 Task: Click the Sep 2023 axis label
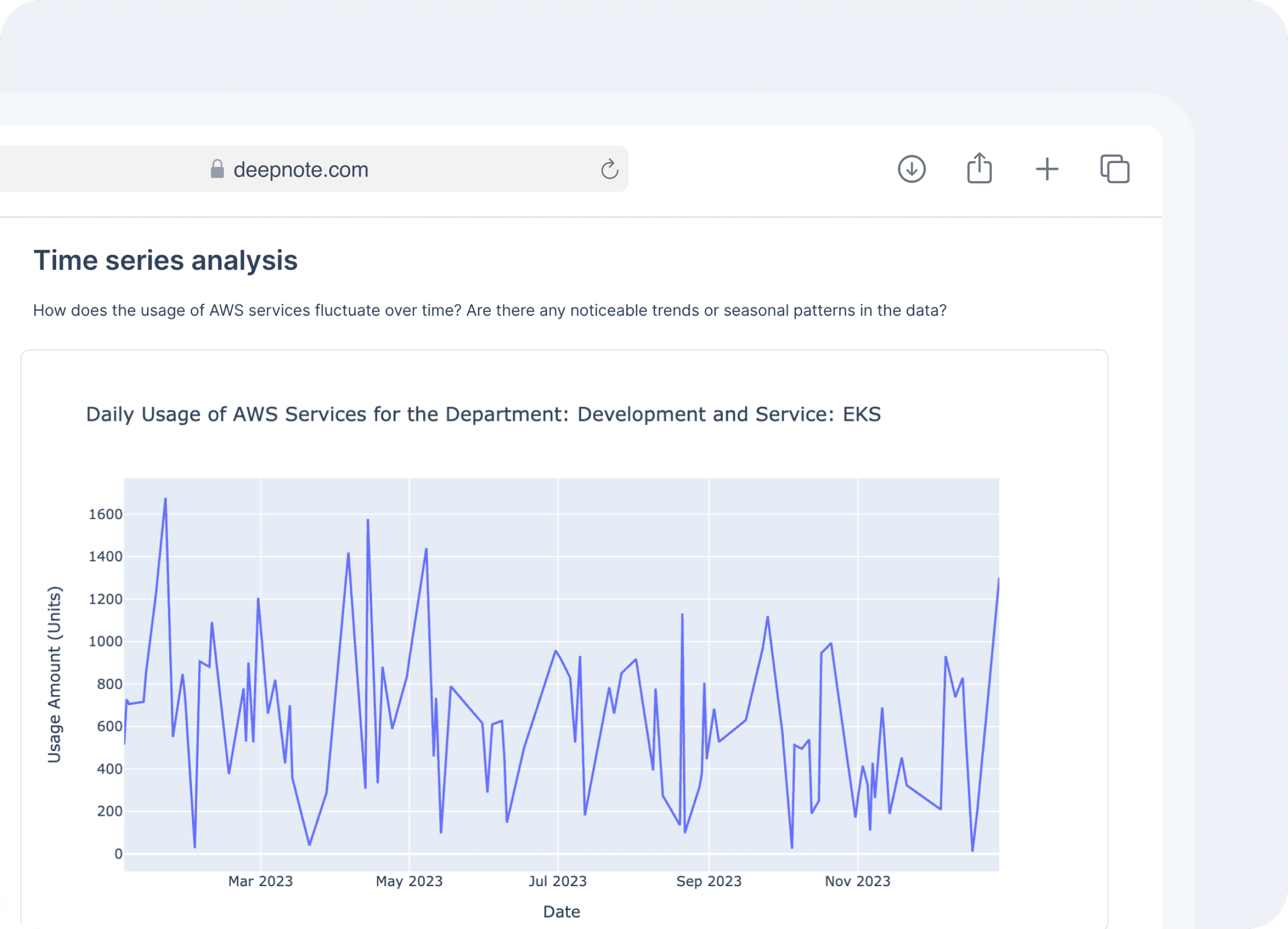(708, 882)
